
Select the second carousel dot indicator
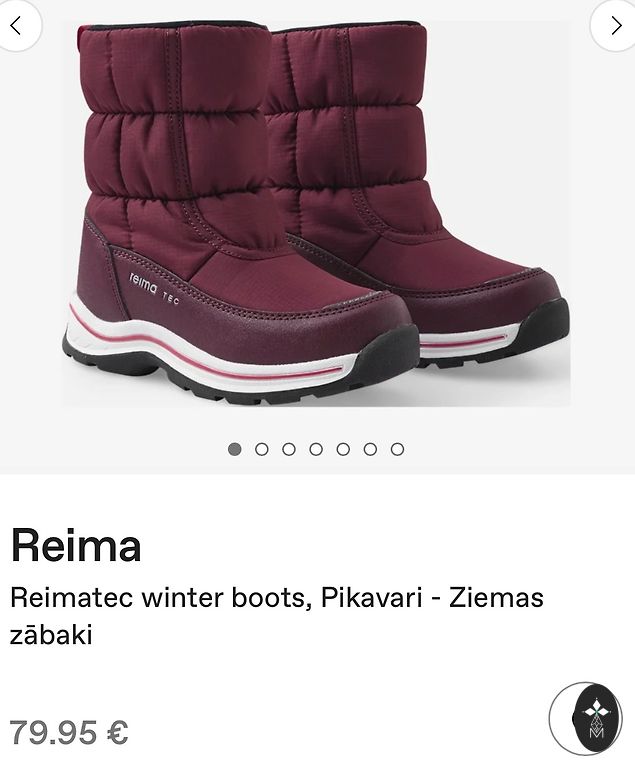262,449
